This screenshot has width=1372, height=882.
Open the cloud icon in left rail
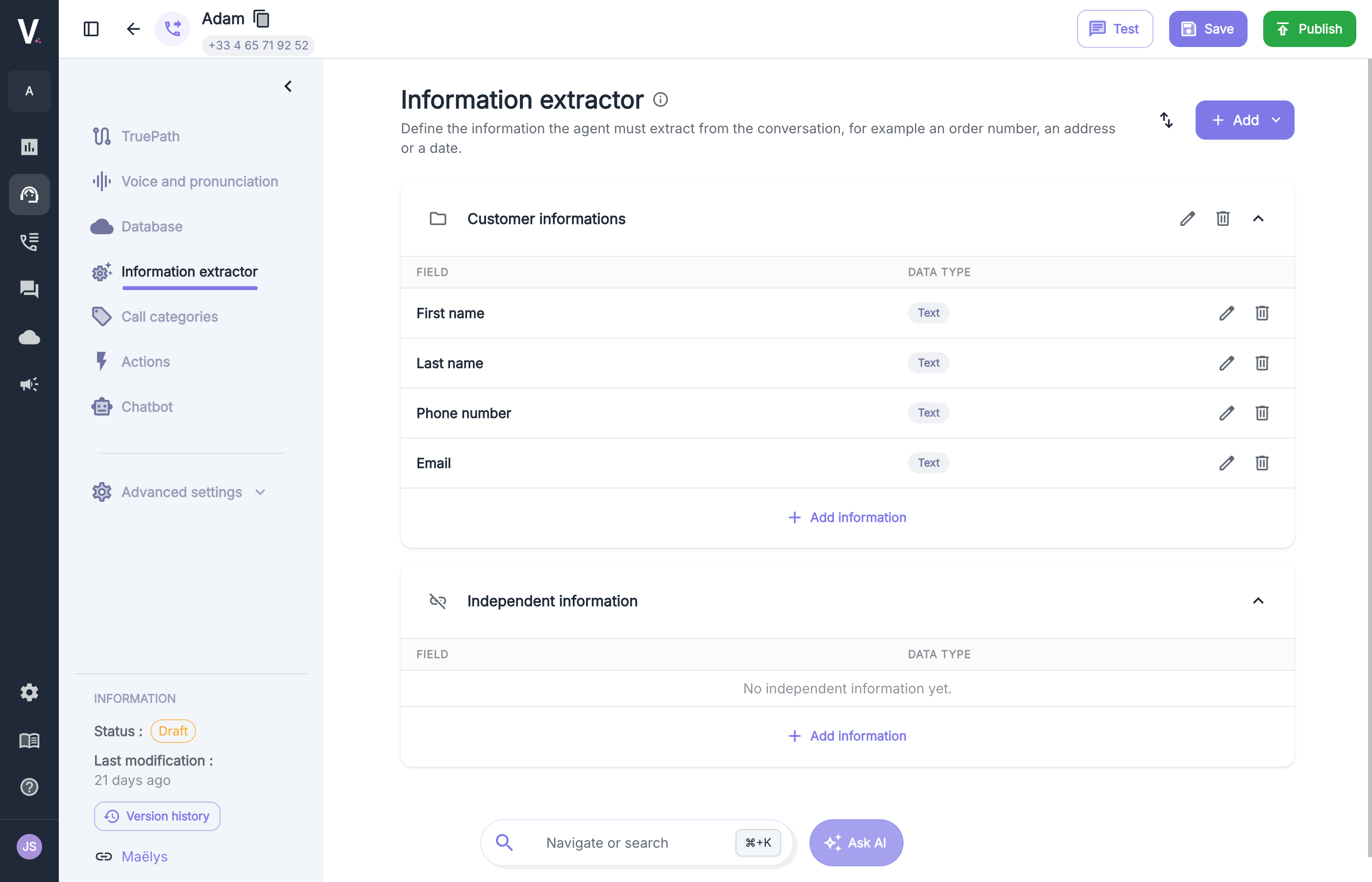pos(29,337)
